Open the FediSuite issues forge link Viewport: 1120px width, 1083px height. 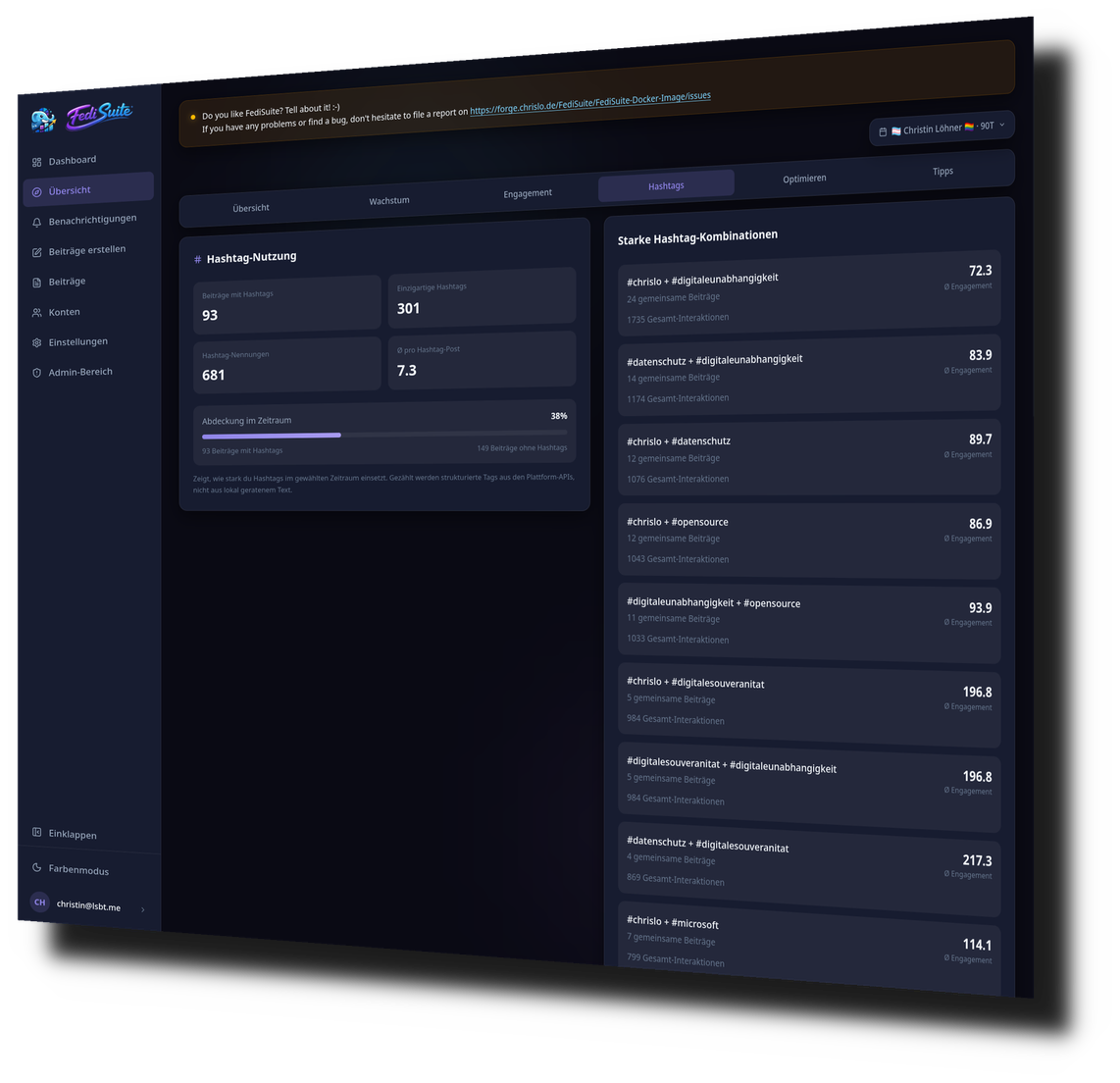coord(590,103)
